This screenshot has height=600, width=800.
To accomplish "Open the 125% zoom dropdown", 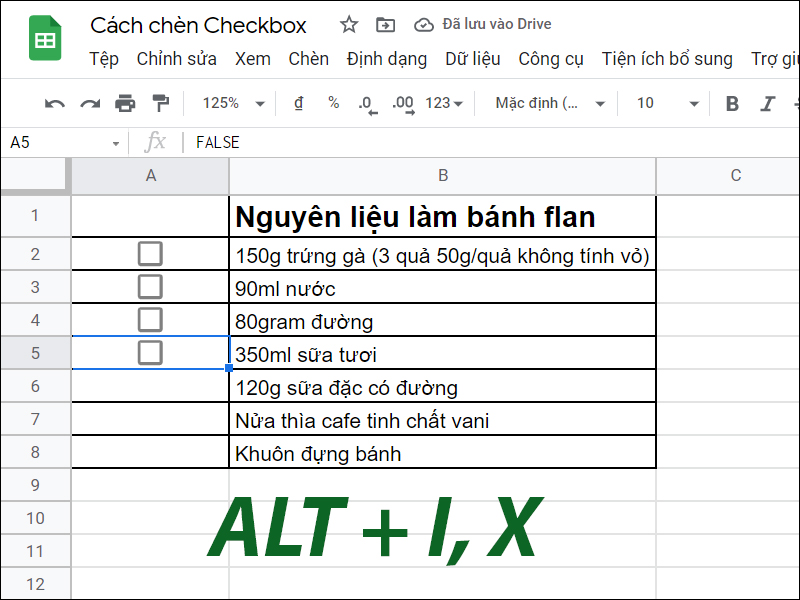I will coord(234,104).
